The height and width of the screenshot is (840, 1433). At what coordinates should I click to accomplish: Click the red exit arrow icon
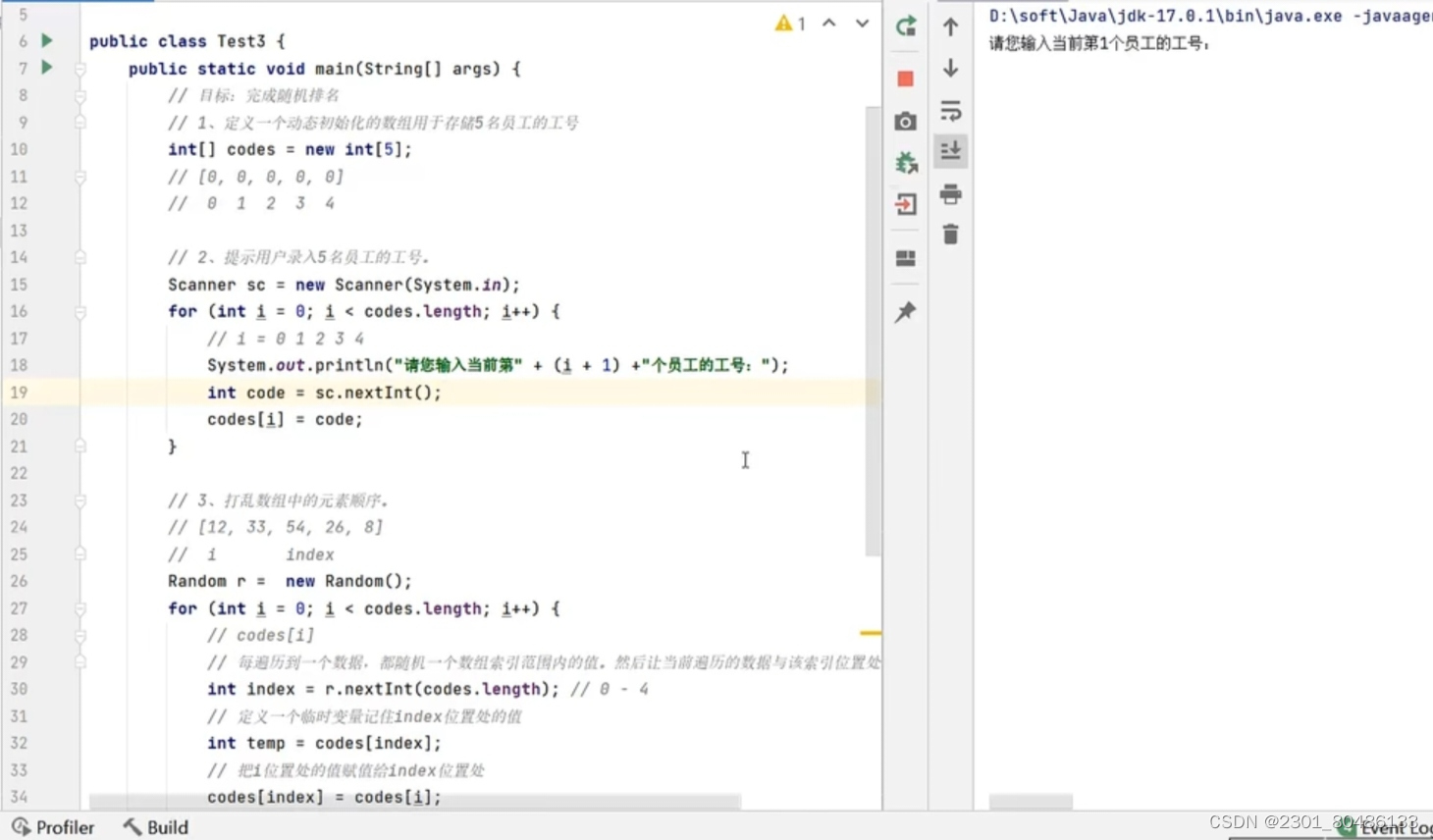pyautogui.click(x=906, y=204)
